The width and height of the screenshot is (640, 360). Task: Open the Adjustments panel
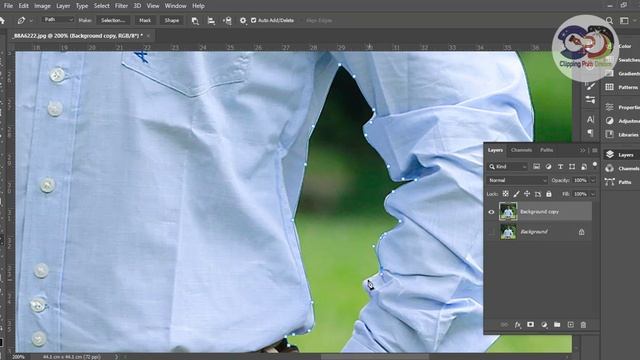(623, 121)
